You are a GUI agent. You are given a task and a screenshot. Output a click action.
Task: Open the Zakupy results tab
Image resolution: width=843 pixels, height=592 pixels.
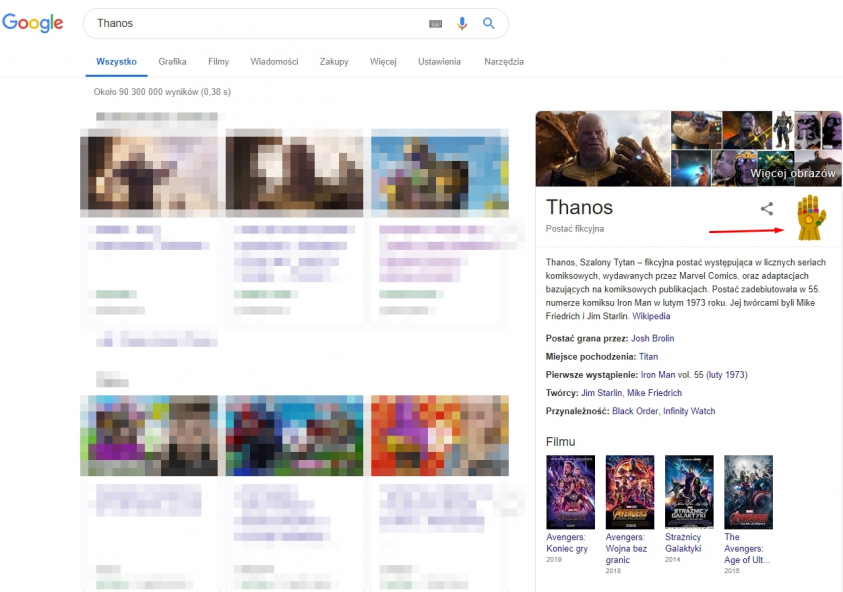coord(333,61)
